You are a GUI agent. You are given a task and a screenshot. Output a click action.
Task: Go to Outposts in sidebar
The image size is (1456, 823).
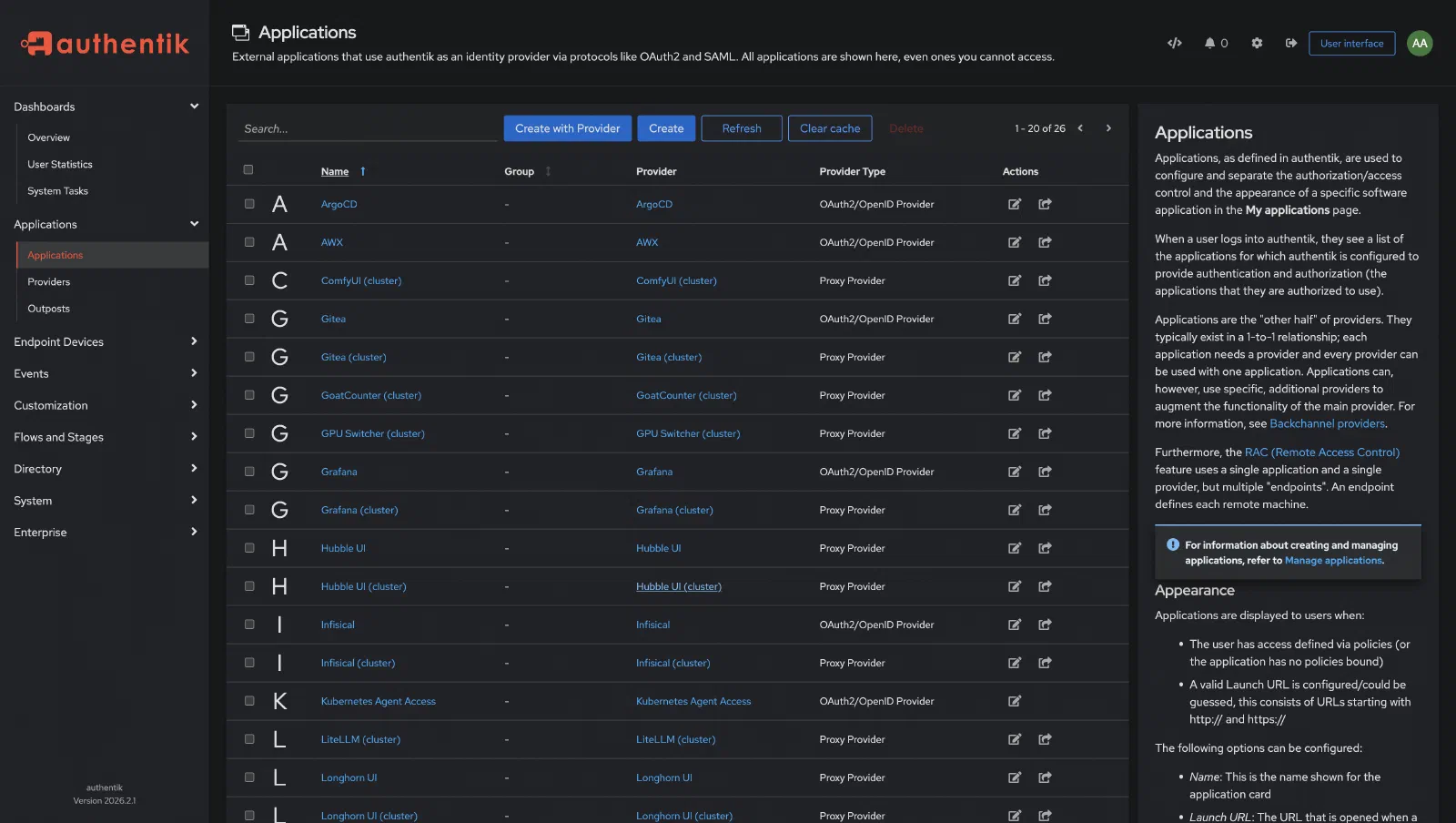coord(48,309)
